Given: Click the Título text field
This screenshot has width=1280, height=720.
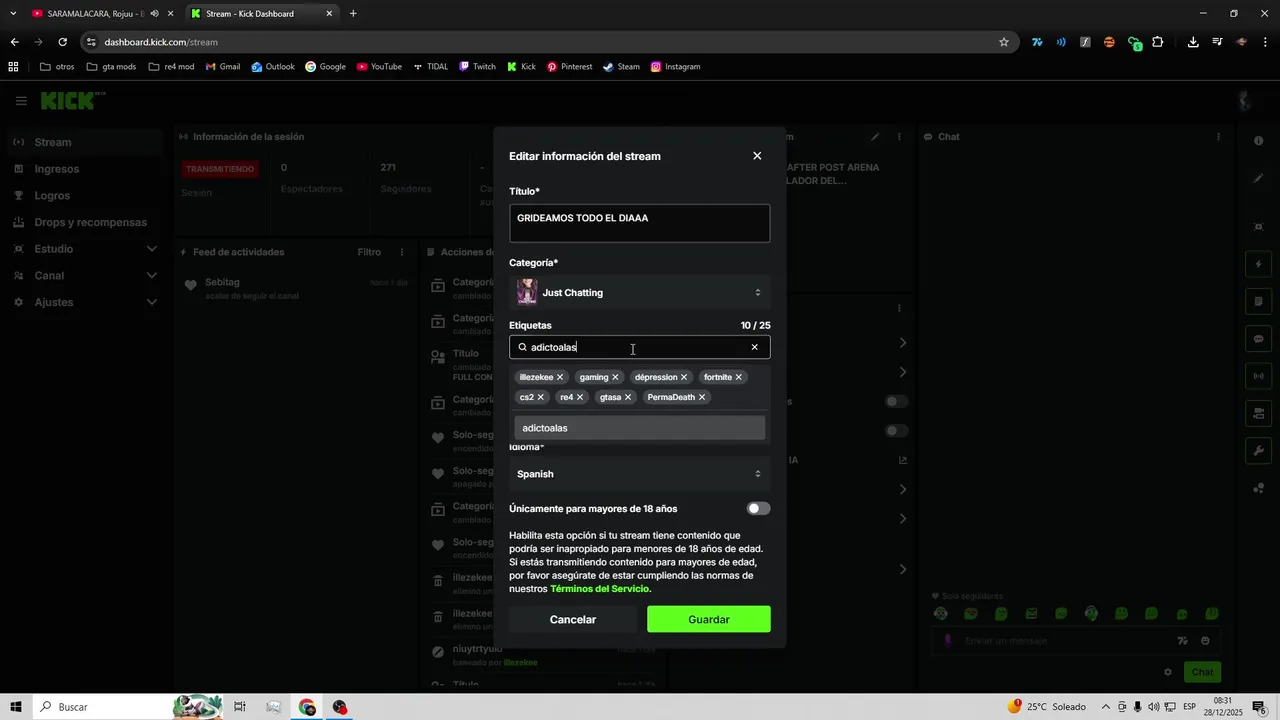Looking at the screenshot, I should click(x=639, y=223).
